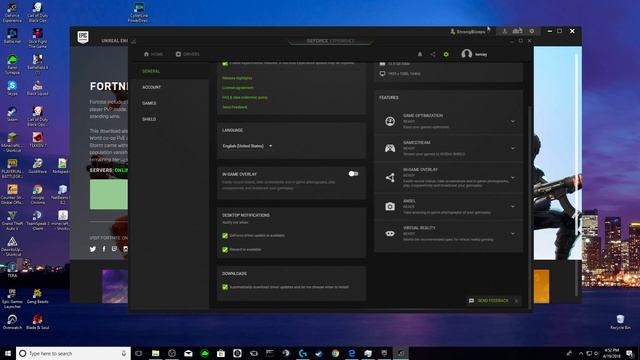Switch to the Home tab
The image size is (640, 360).
click(153, 54)
